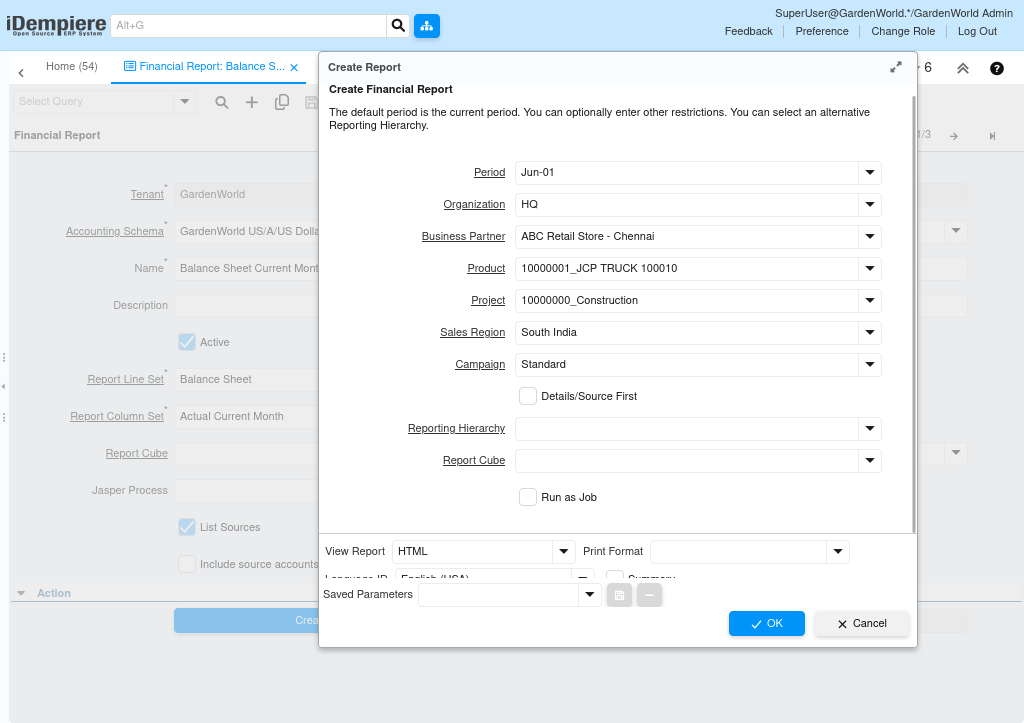The image size is (1024, 723).
Task: Open the Period dropdown
Action: coord(870,172)
